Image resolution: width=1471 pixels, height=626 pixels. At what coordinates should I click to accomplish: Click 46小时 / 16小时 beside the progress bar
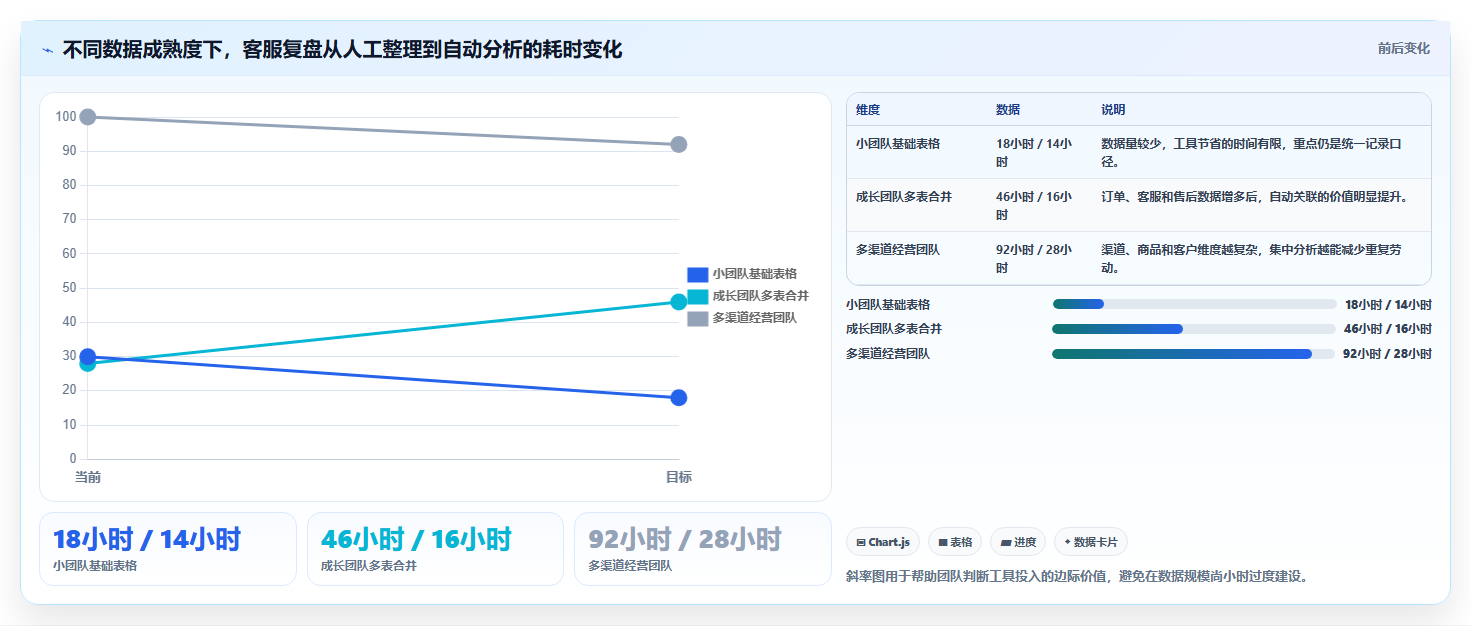[x=1387, y=329]
